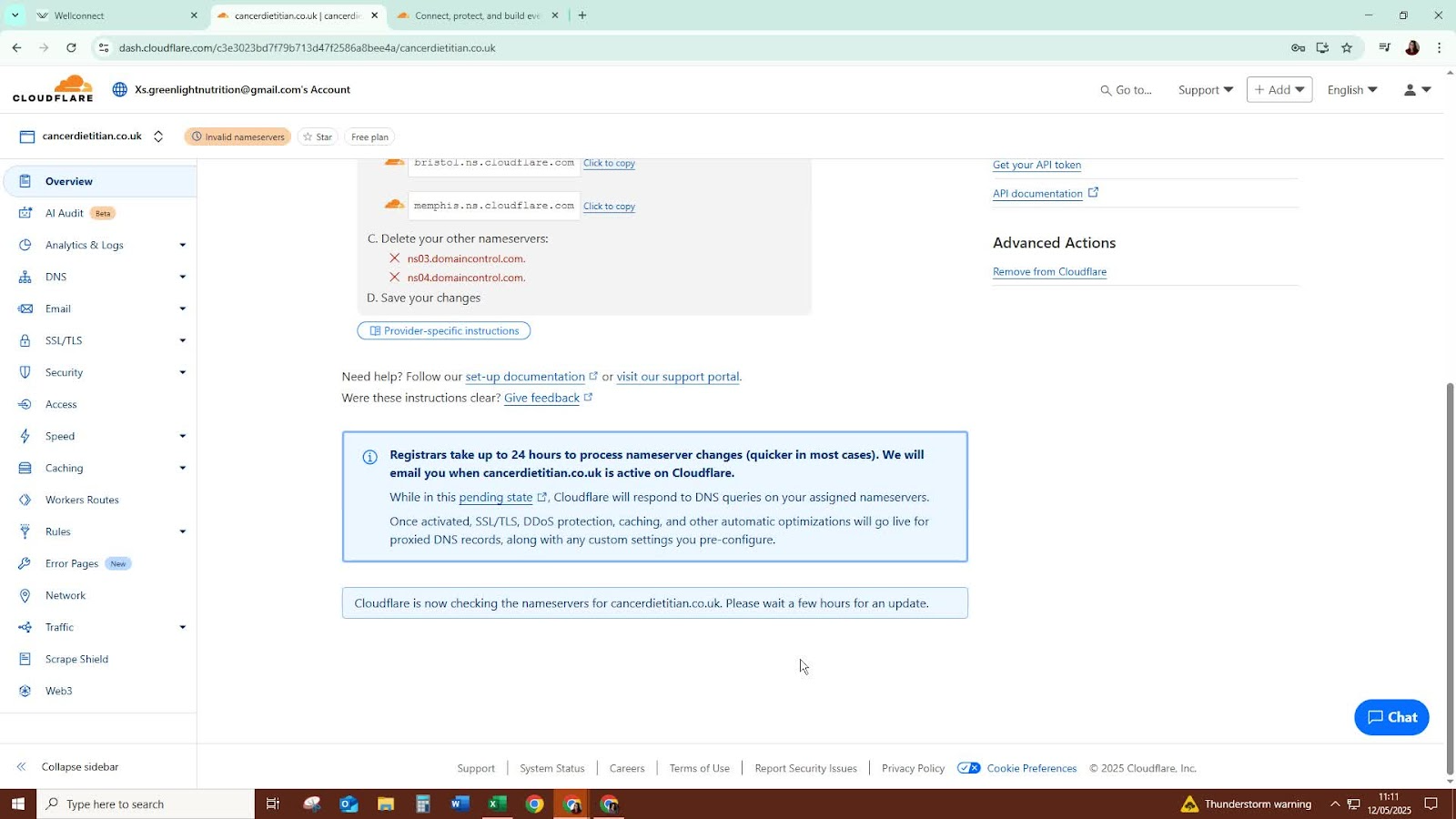This screenshot has height=819, width=1456.
Task: Expand the Email submenu arrow
Action: pos(183,308)
